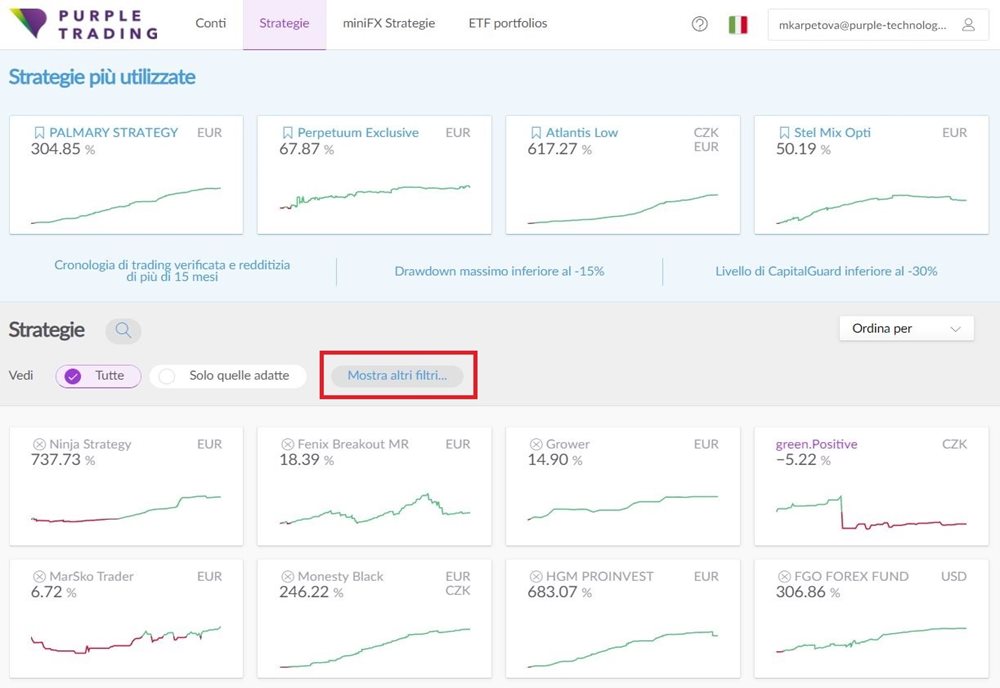The width and height of the screenshot is (1000, 688).
Task: Click the PALMARY STRATEGY performance chart
Action: point(126,205)
